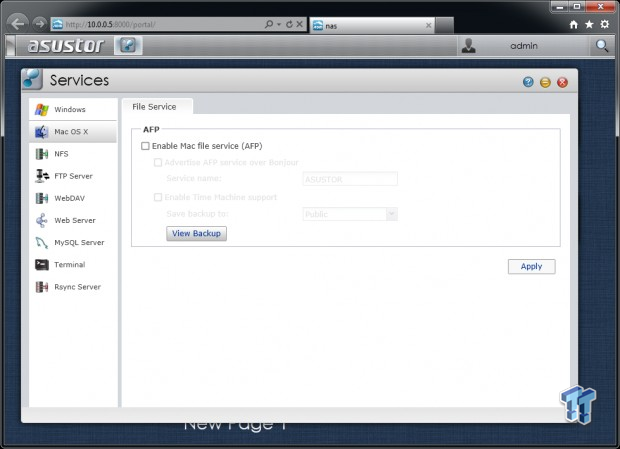620x449 pixels.
Task: Open the magnifier search icon beside admin
Action: [x=601, y=46]
